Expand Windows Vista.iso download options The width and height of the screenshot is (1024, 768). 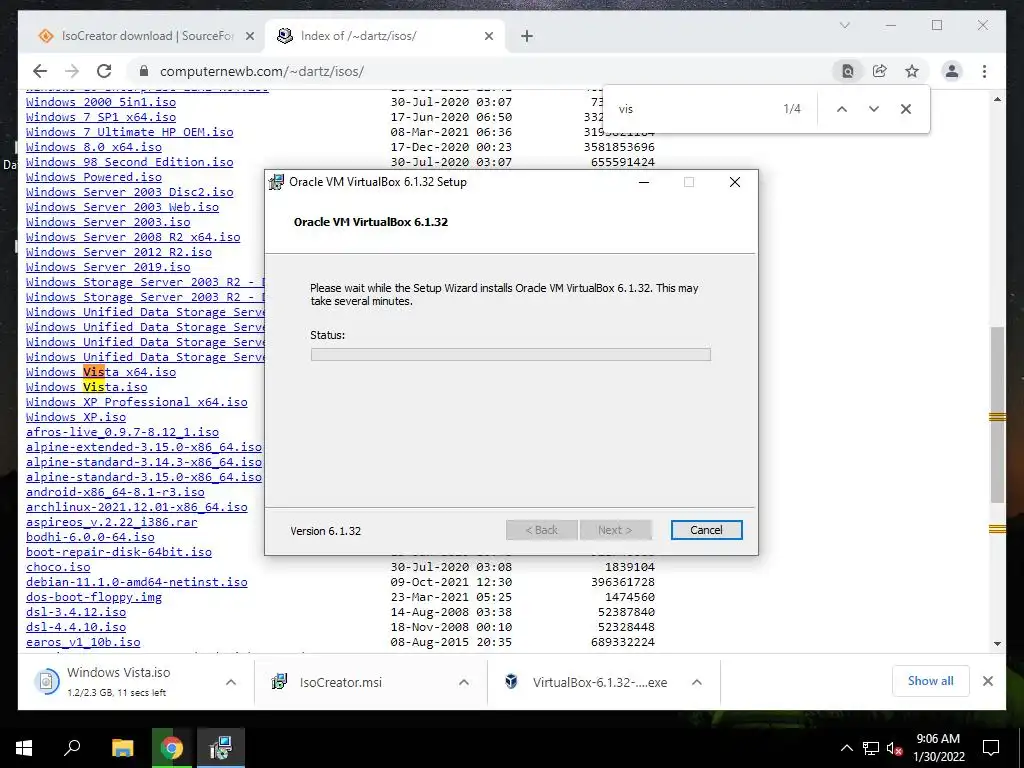pyautogui.click(x=231, y=682)
